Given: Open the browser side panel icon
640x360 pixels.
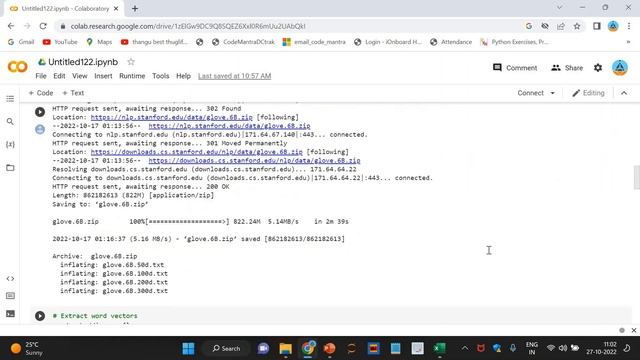Looking at the screenshot, I should [x=597, y=26].
